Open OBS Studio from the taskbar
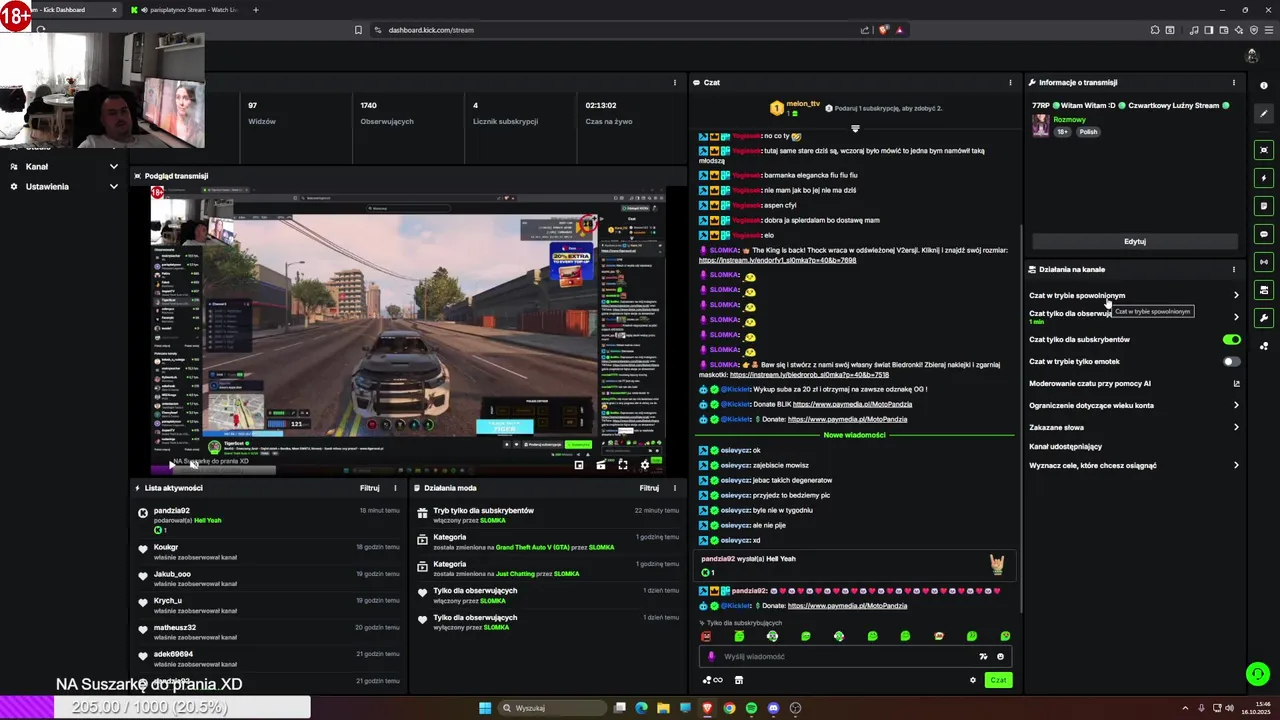Viewport: 1280px width, 720px height. pos(795,708)
